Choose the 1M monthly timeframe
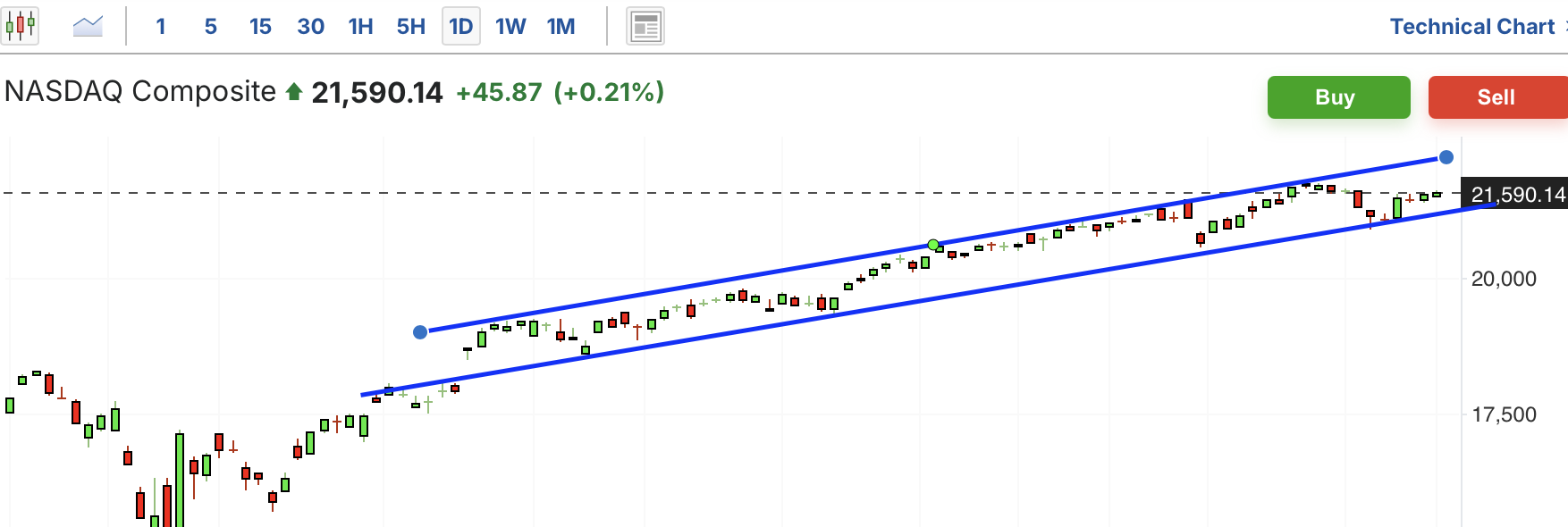The image size is (1568, 527). [561, 26]
